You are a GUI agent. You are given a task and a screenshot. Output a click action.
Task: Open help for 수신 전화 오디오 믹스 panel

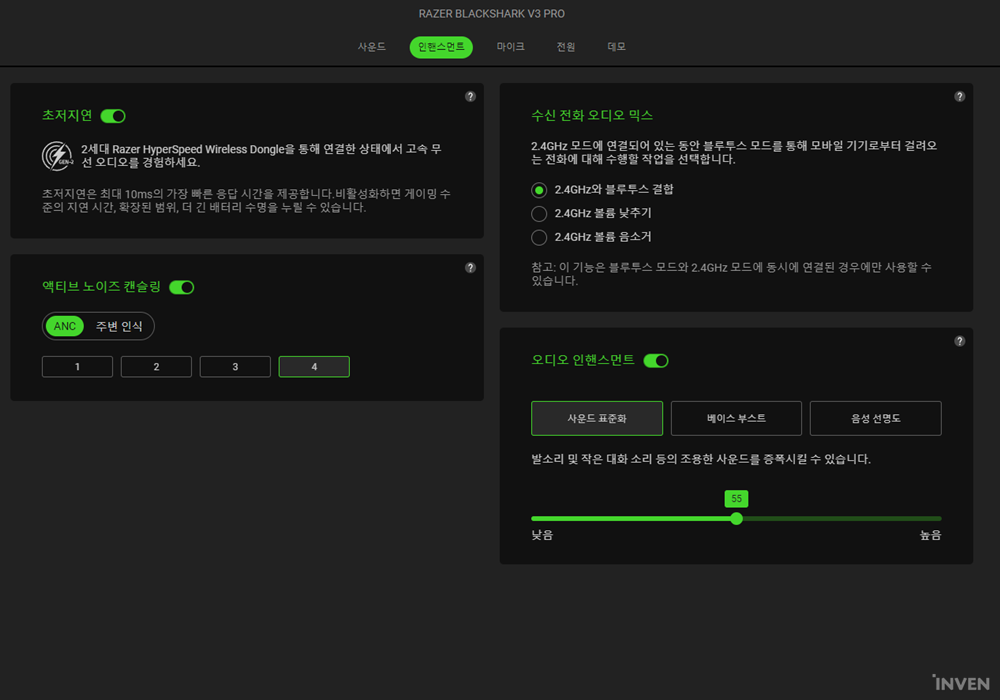(x=959, y=96)
